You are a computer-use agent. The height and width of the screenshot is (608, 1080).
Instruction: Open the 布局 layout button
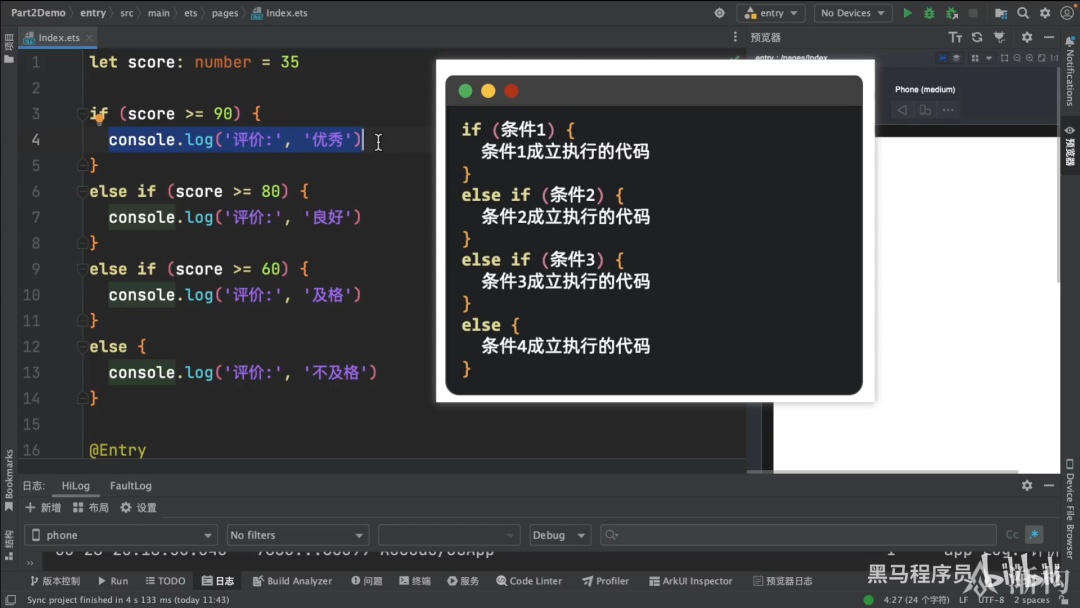[x=91, y=507]
